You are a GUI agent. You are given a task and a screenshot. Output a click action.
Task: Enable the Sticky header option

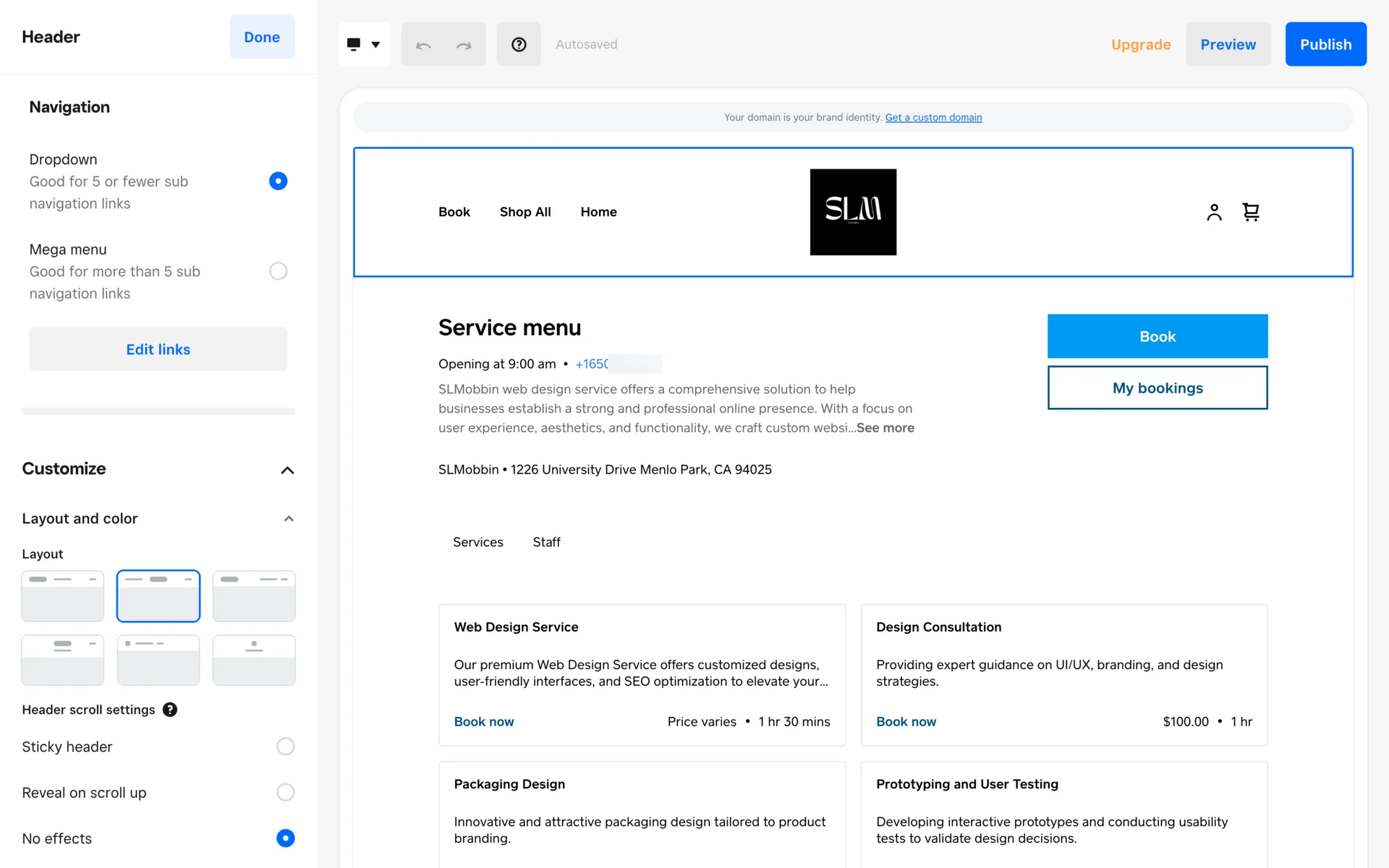(285, 746)
